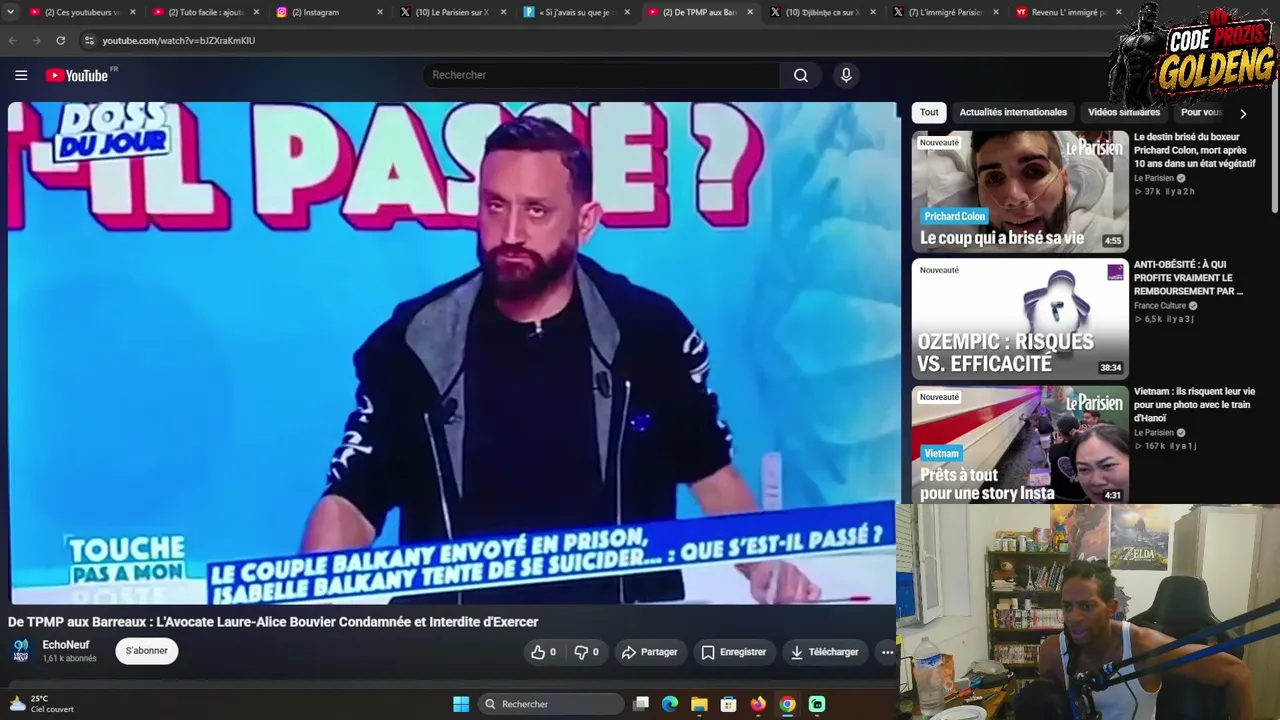Open the green chat app on the taskbar
The width and height of the screenshot is (1280, 720).
817,704
